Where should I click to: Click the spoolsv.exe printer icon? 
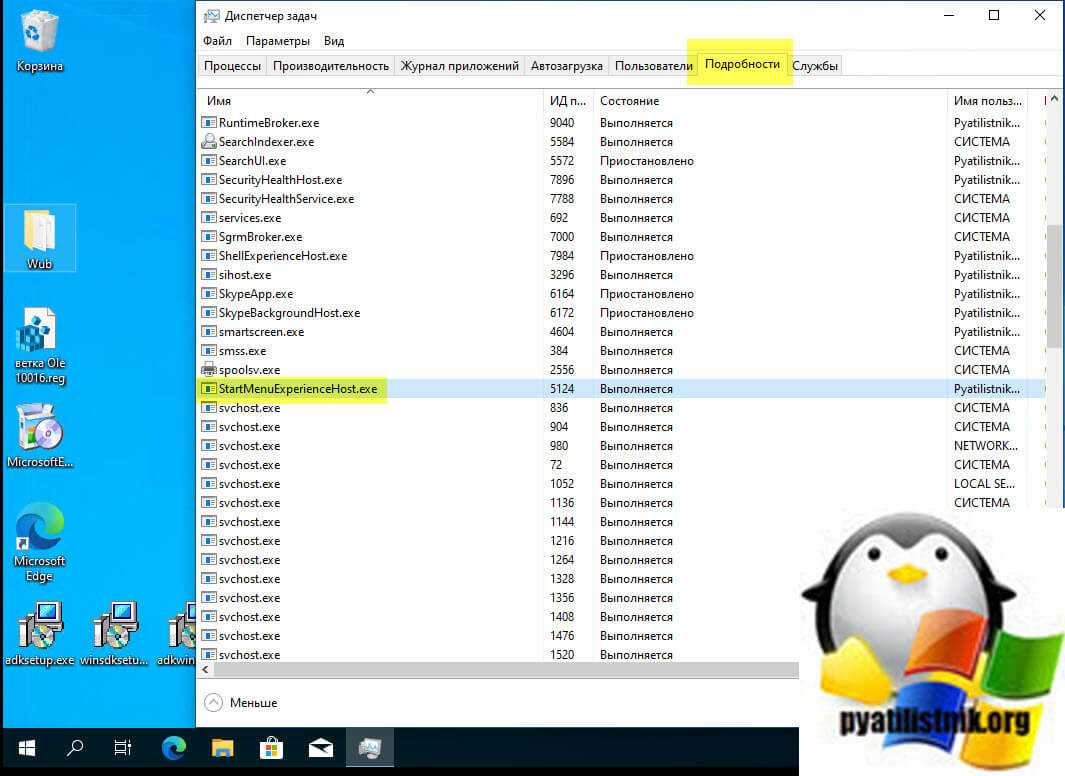click(x=209, y=370)
